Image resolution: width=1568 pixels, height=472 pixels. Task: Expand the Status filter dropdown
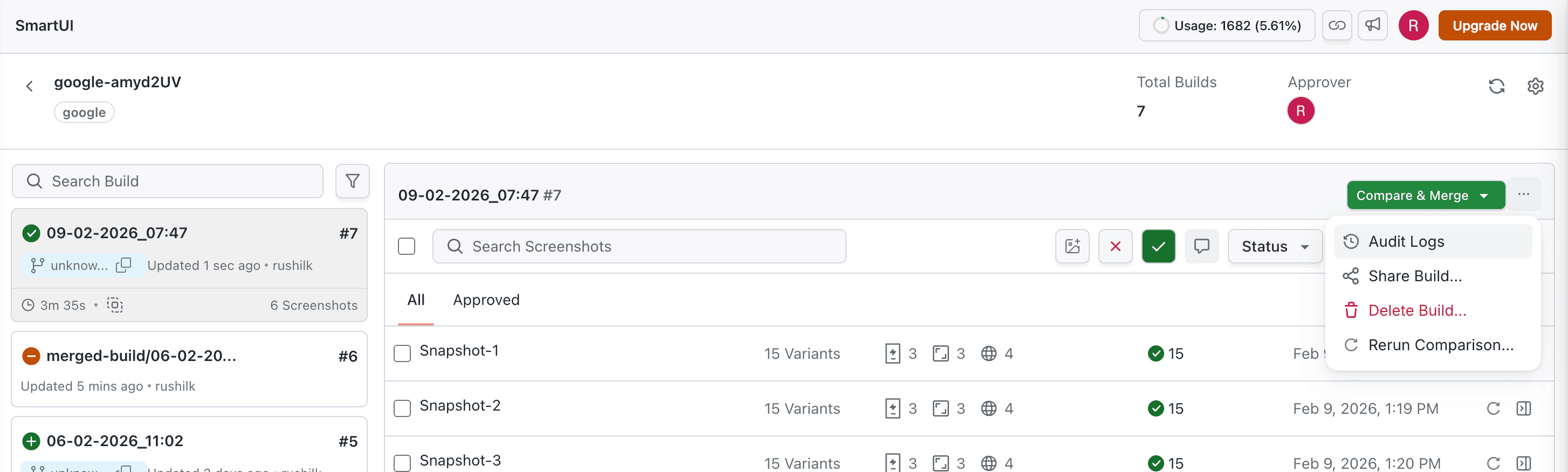(x=1275, y=246)
